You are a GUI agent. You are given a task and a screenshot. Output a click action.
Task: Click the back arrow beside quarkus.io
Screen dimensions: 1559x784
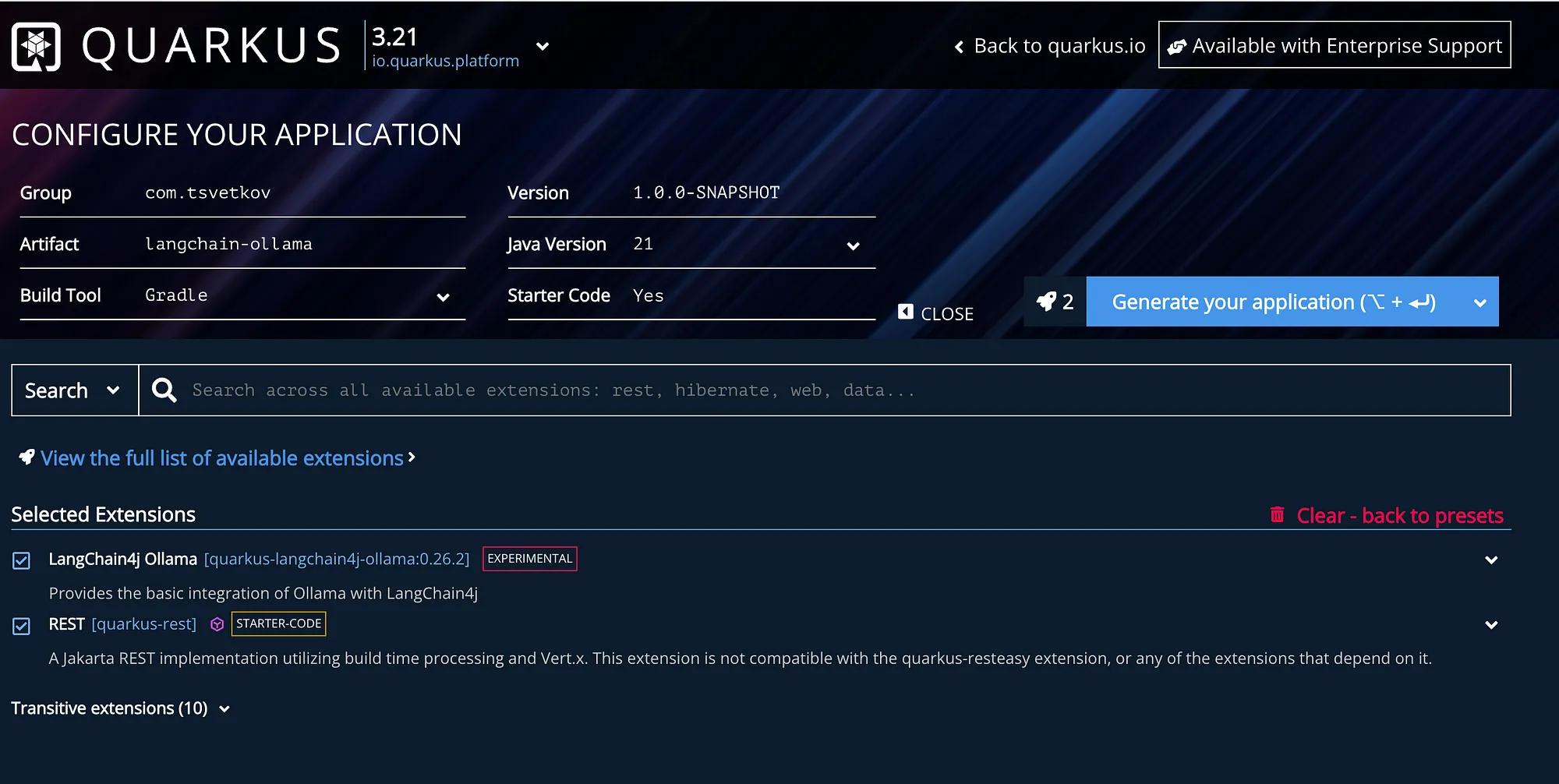click(959, 47)
